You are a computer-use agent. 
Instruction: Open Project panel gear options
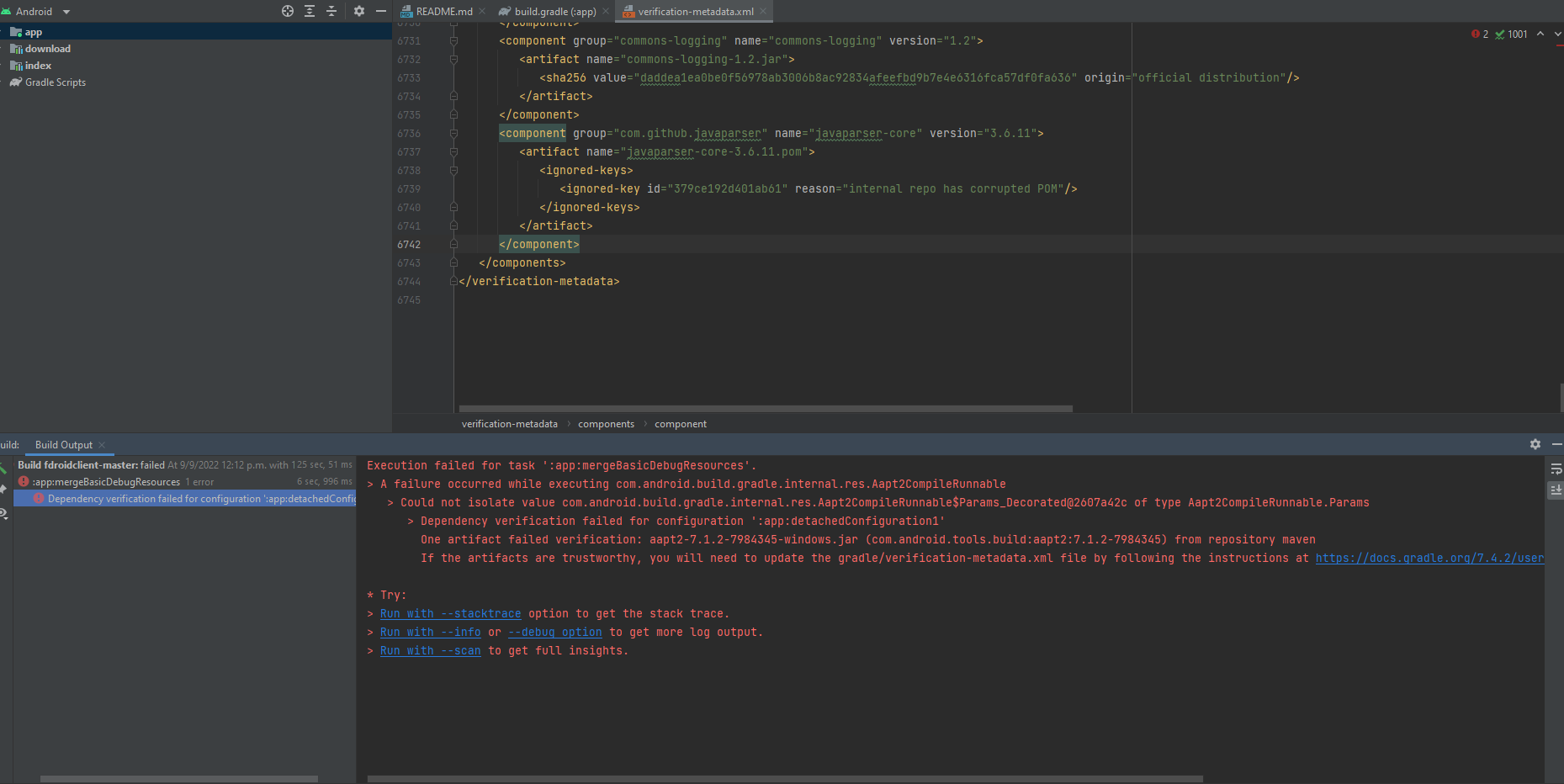359,11
